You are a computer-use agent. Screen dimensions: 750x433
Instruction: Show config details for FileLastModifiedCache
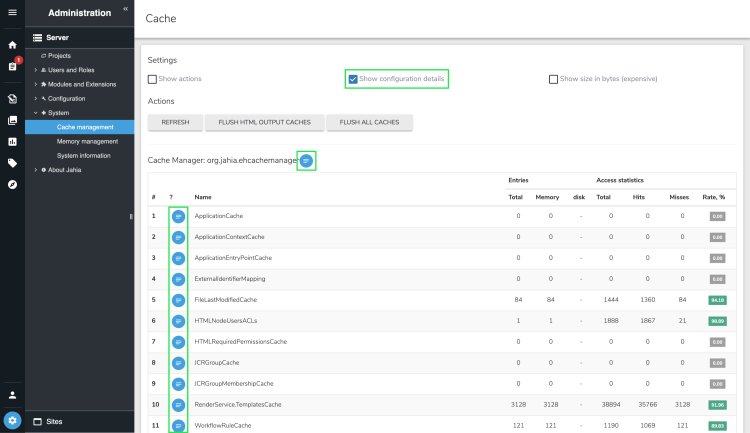pos(178,300)
